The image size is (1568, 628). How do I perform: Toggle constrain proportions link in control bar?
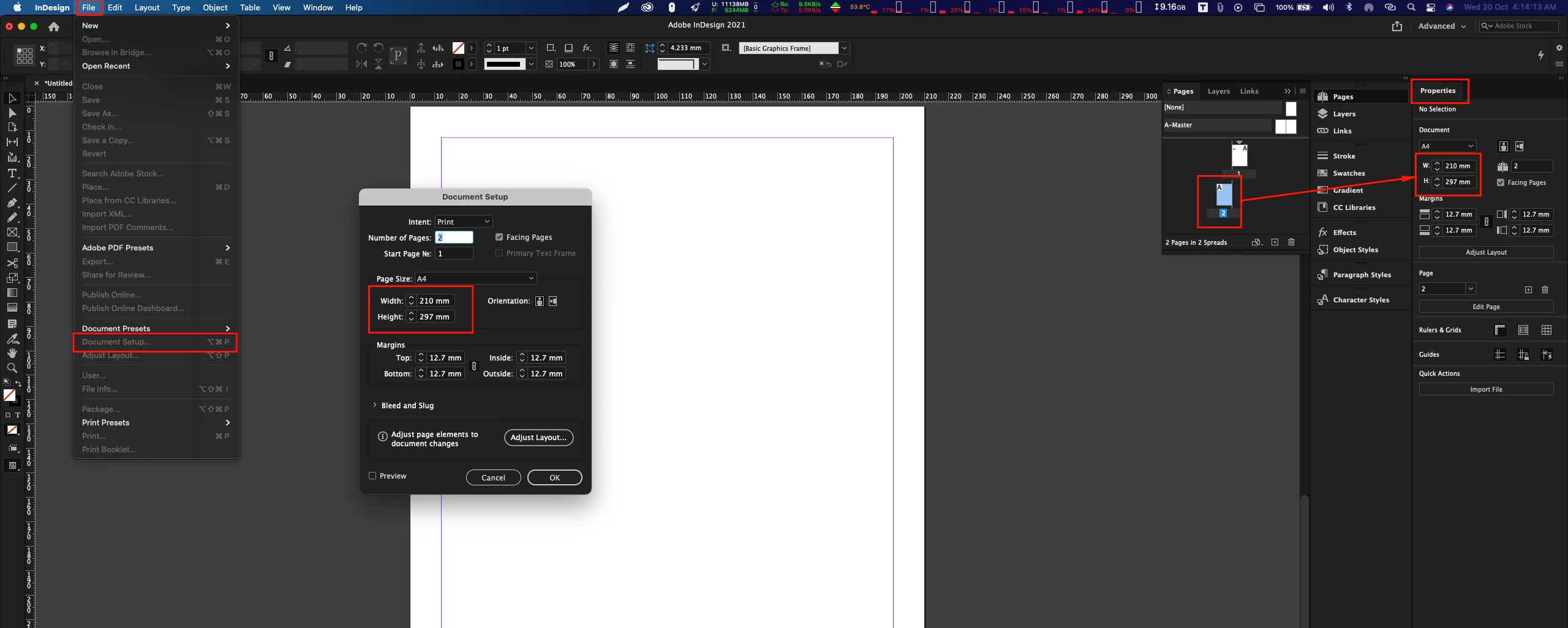tap(271, 56)
